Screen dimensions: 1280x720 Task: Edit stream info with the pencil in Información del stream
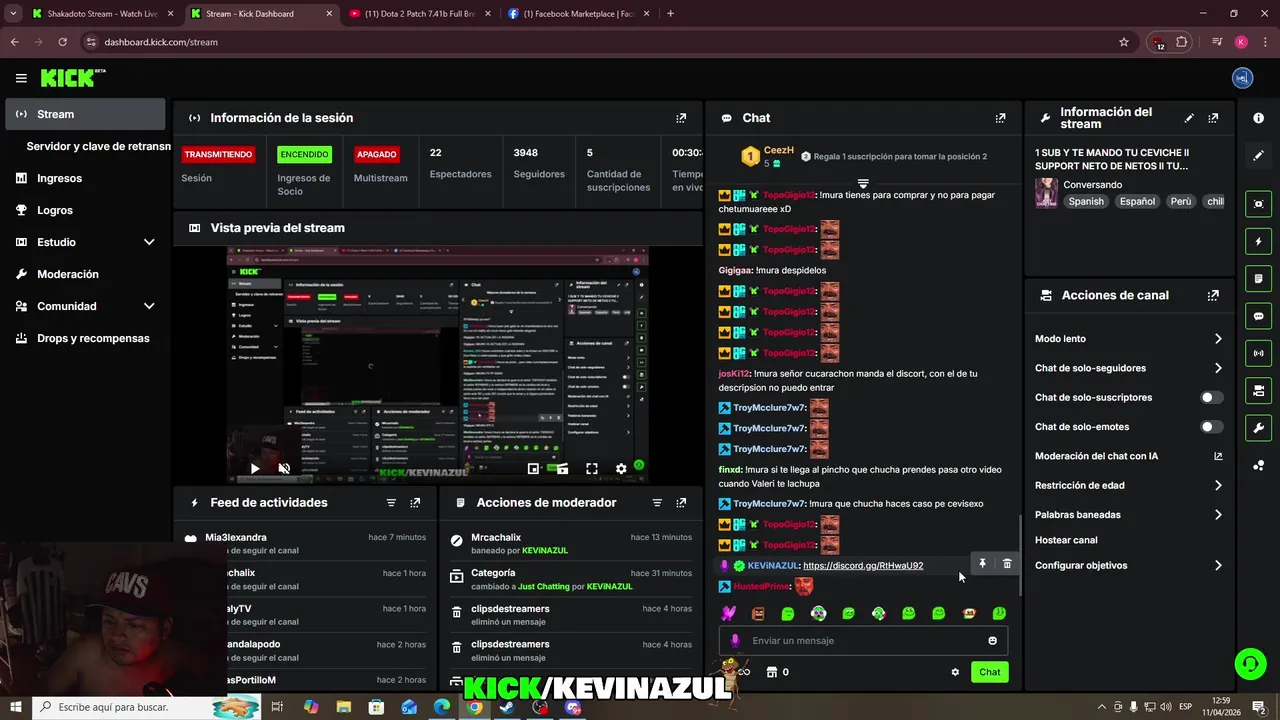point(1189,118)
